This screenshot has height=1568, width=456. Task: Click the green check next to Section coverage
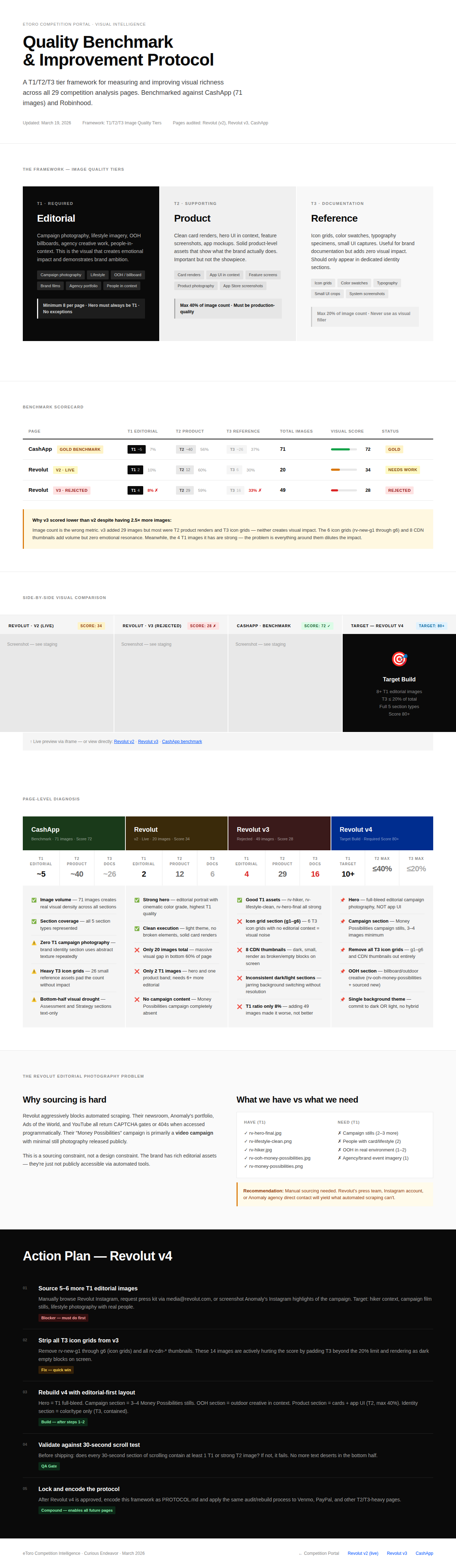click(34, 921)
